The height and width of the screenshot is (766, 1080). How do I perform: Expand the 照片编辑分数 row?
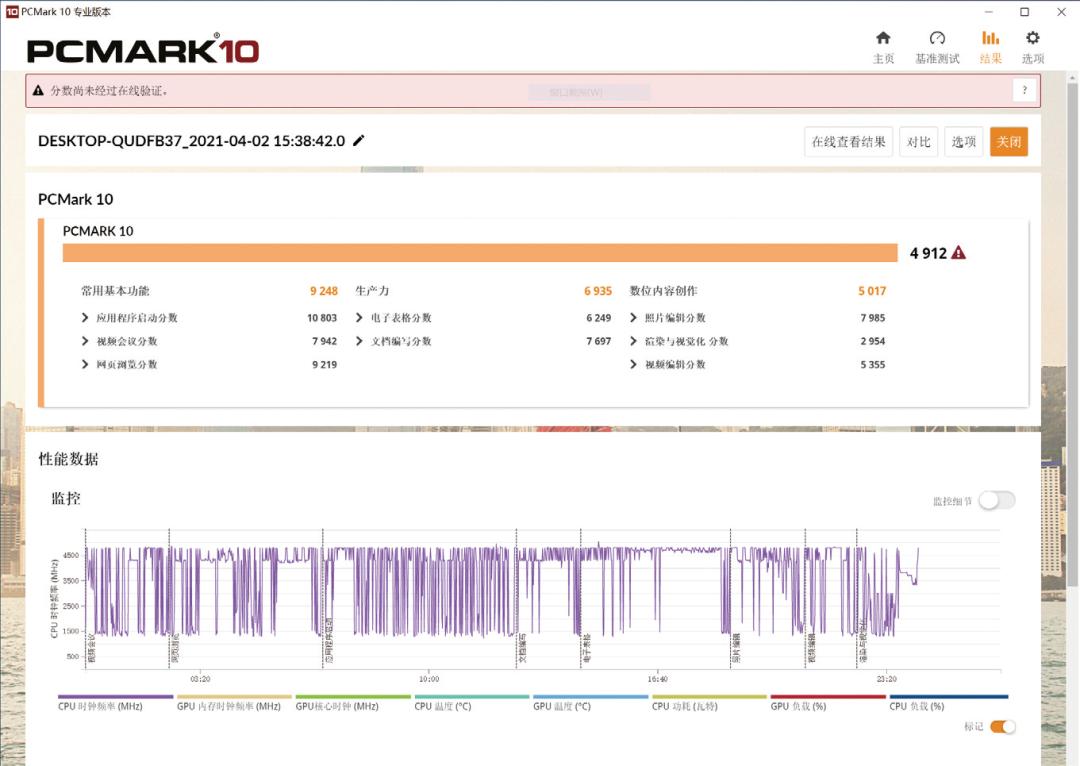pos(634,318)
